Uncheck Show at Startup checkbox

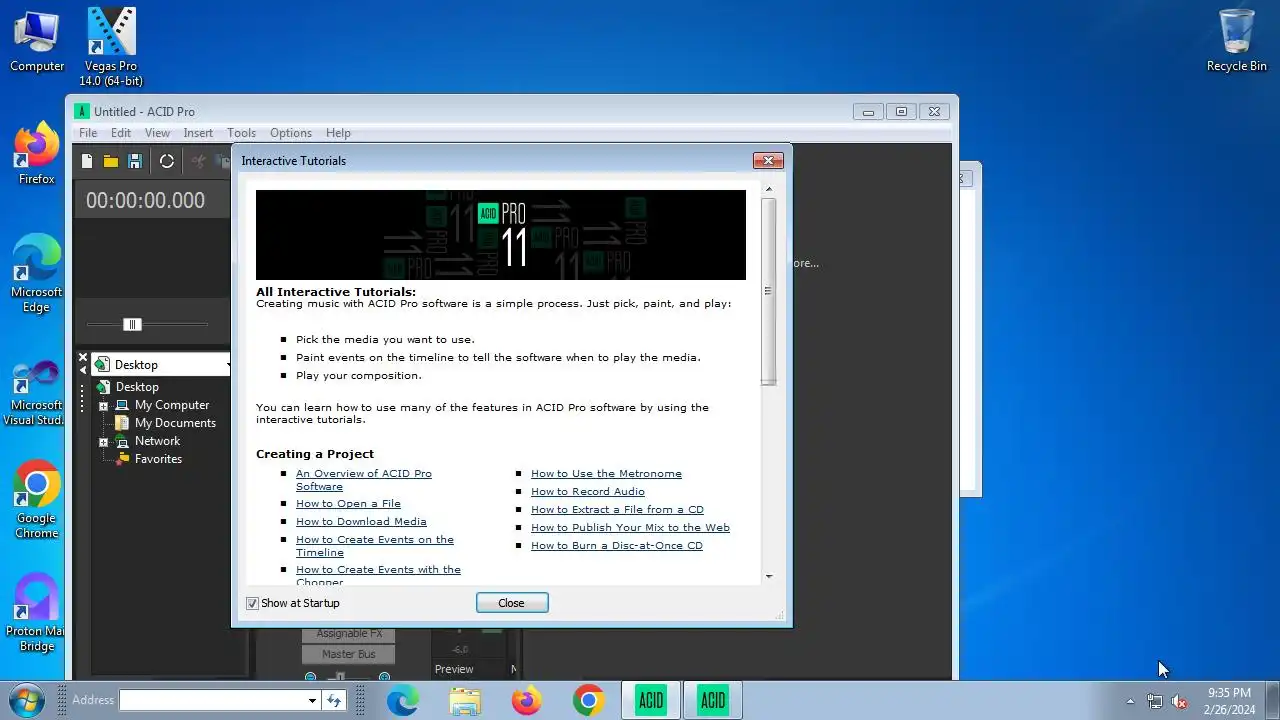coord(252,603)
